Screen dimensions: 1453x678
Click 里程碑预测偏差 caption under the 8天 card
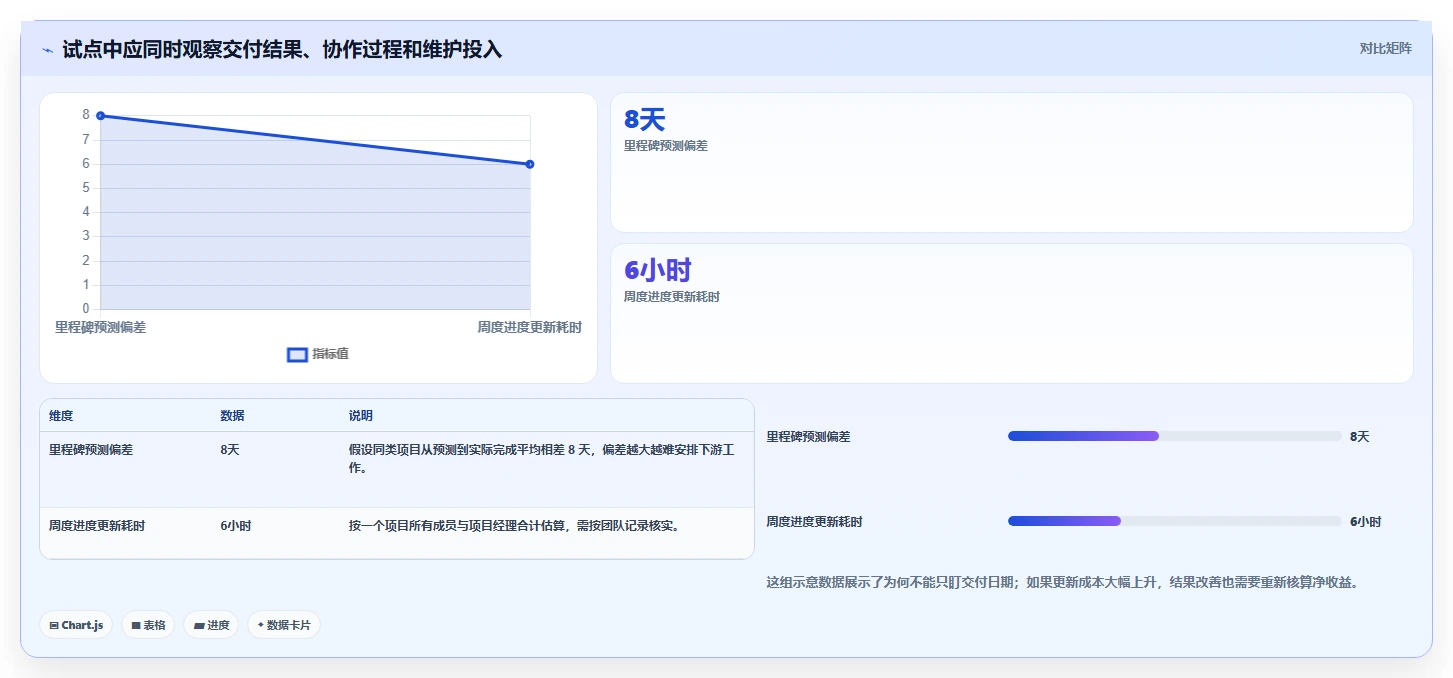(666, 146)
